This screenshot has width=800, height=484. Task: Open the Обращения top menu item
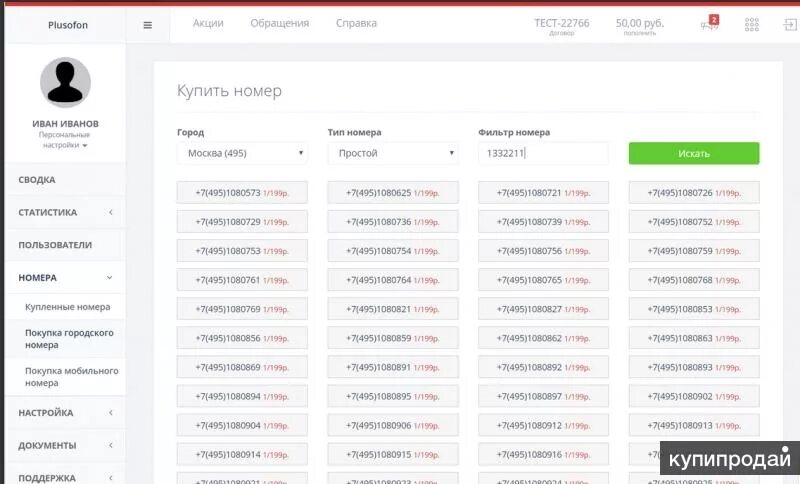point(280,23)
